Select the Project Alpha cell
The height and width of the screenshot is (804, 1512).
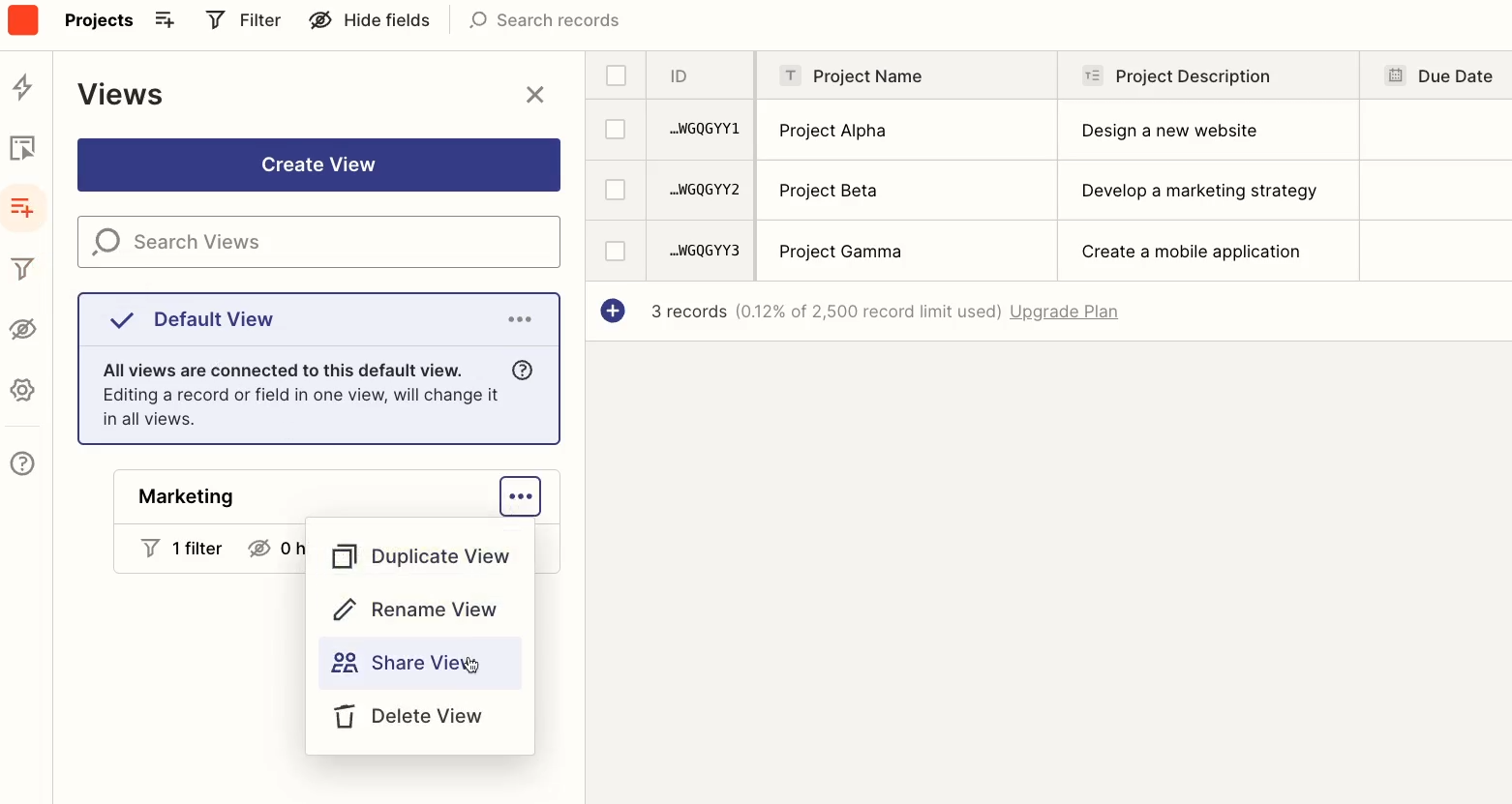(907, 130)
